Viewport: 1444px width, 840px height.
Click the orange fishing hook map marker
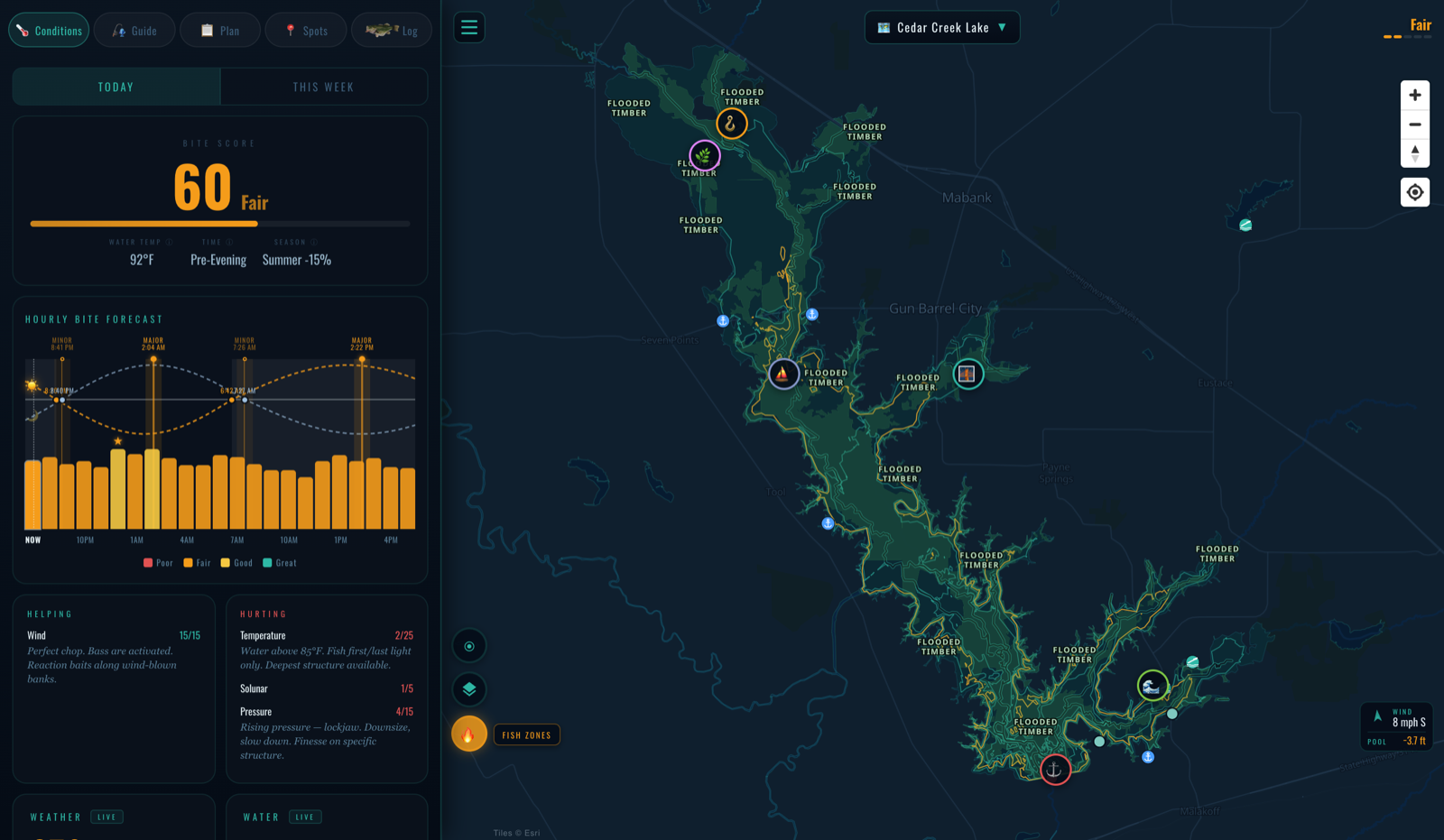[731, 124]
